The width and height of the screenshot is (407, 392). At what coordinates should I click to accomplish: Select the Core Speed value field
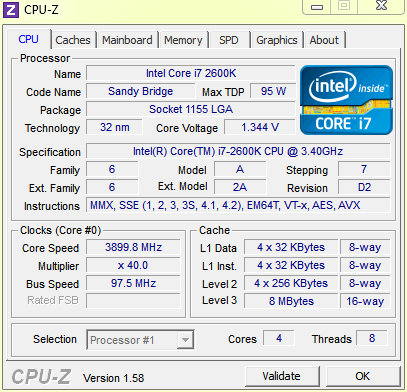click(133, 247)
